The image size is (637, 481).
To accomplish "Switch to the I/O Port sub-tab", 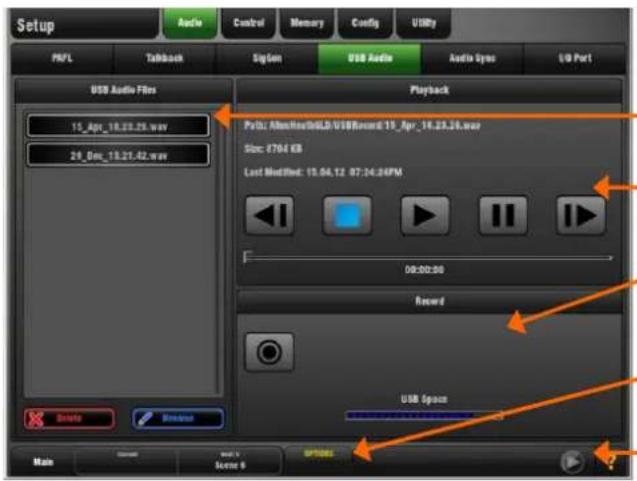I will pyautogui.click(x=574, y=58).
